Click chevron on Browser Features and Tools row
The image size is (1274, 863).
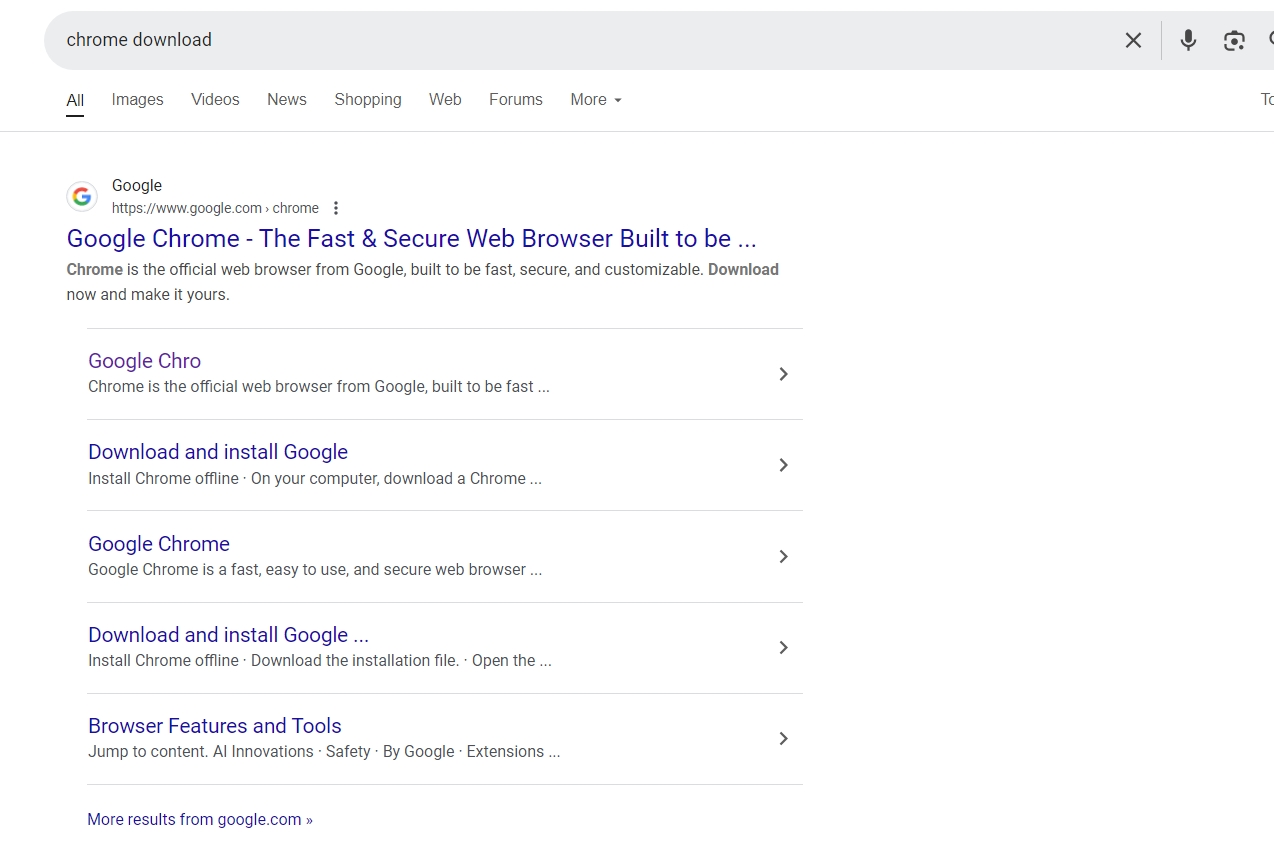[784, 738]
